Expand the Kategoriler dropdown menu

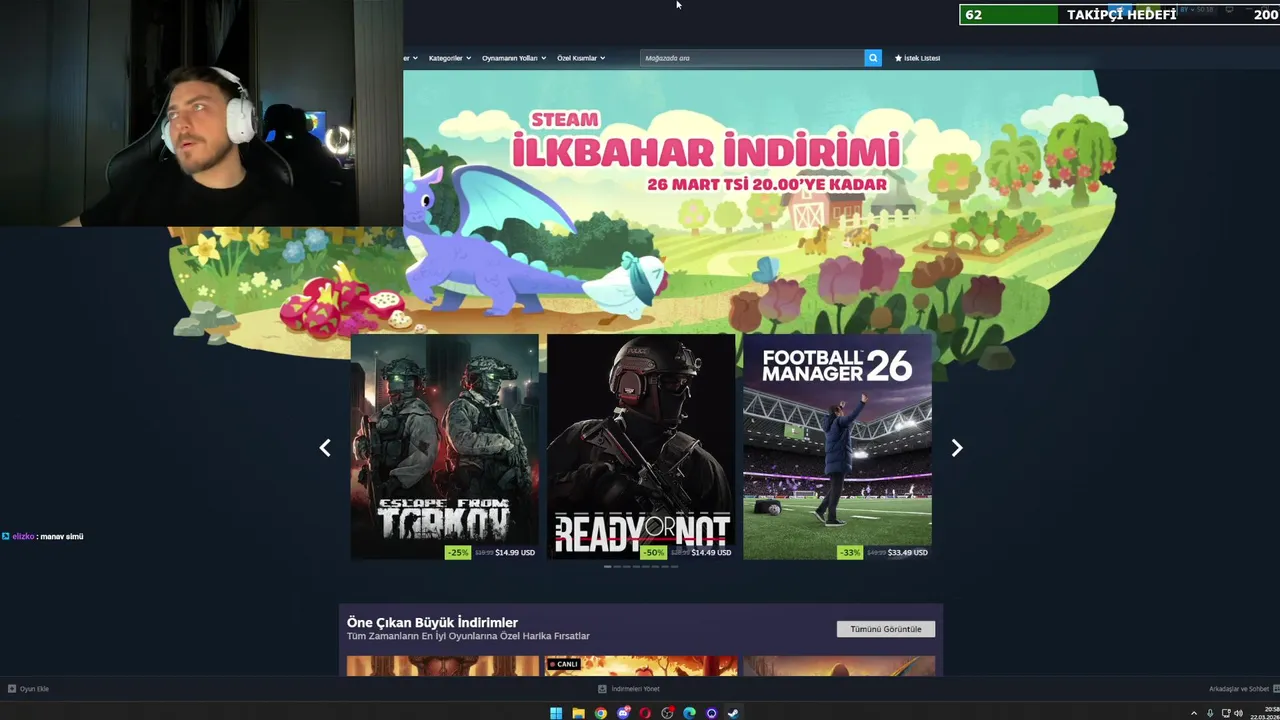click(x=450, y=58)
